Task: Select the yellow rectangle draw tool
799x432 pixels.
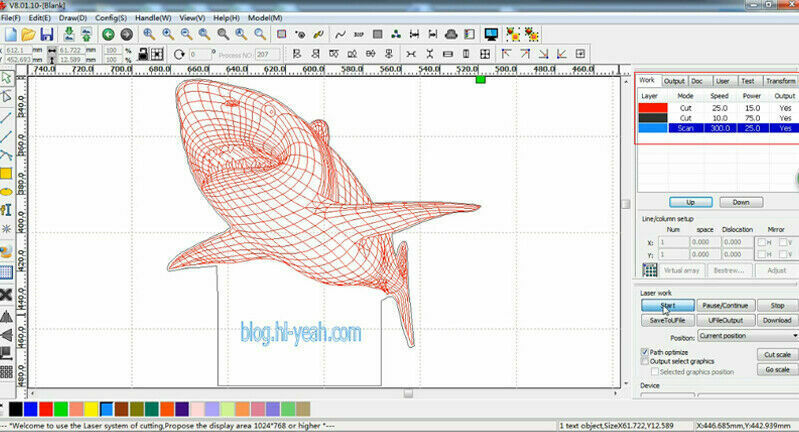Action: point(6,173)
